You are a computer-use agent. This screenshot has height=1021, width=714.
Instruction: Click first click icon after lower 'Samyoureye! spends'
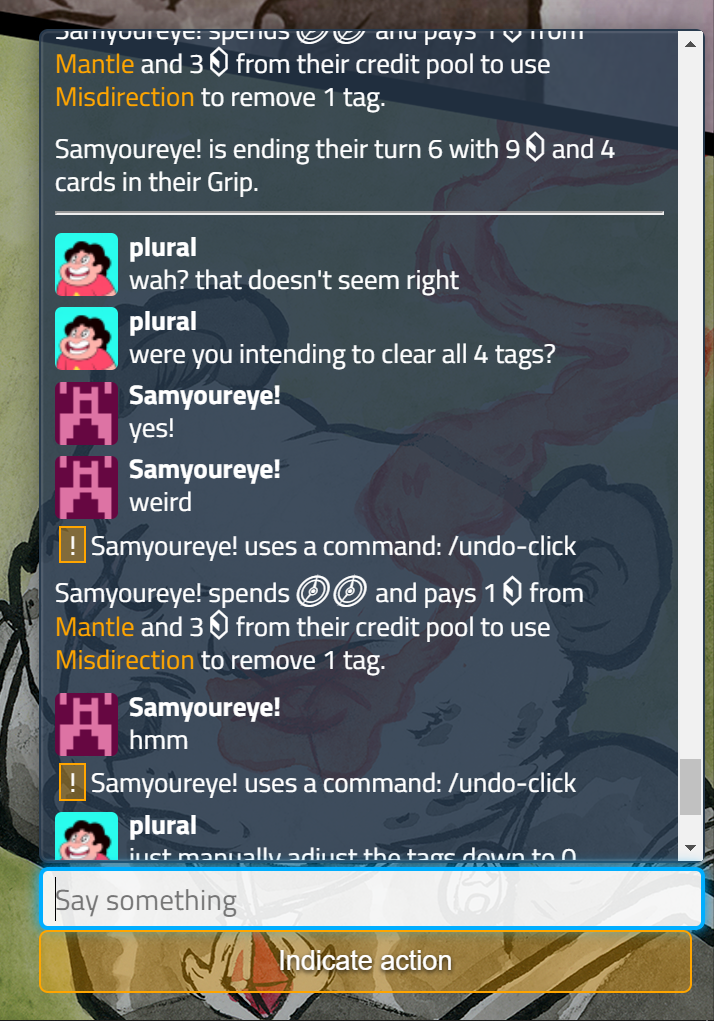pos(312,593)
